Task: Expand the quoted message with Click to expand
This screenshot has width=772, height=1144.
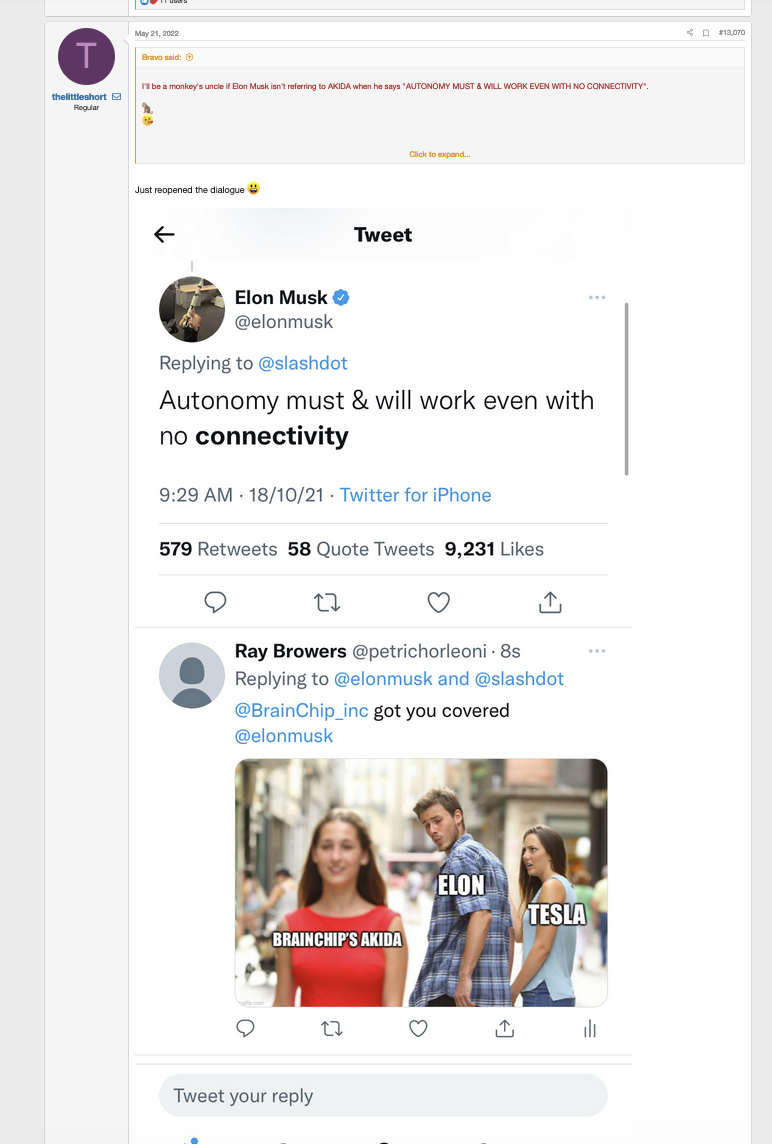Action: pos(439,154)
